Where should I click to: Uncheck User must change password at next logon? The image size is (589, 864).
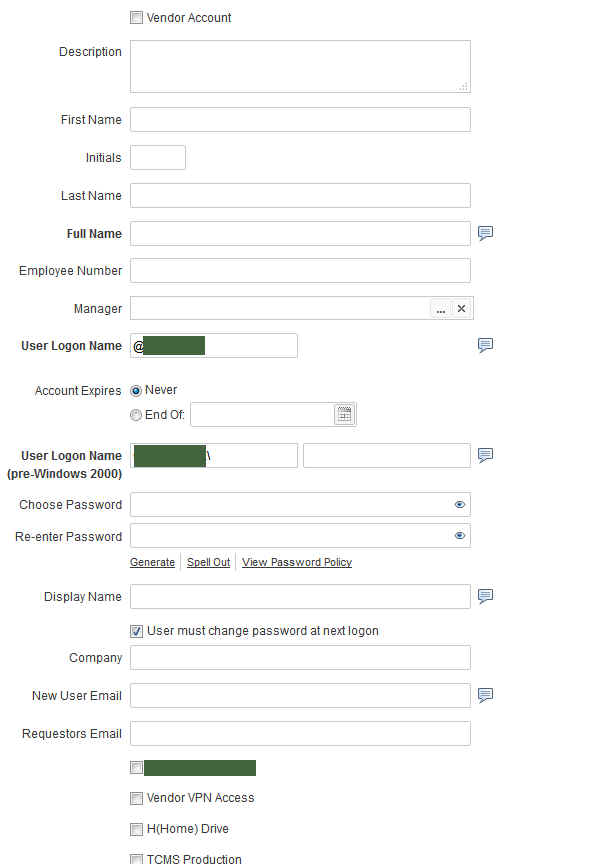[136, 631]
